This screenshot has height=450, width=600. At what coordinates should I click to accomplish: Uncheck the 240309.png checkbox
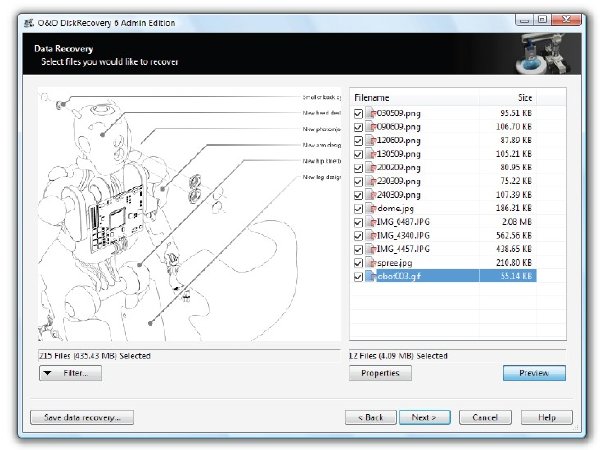coord(358,195)
